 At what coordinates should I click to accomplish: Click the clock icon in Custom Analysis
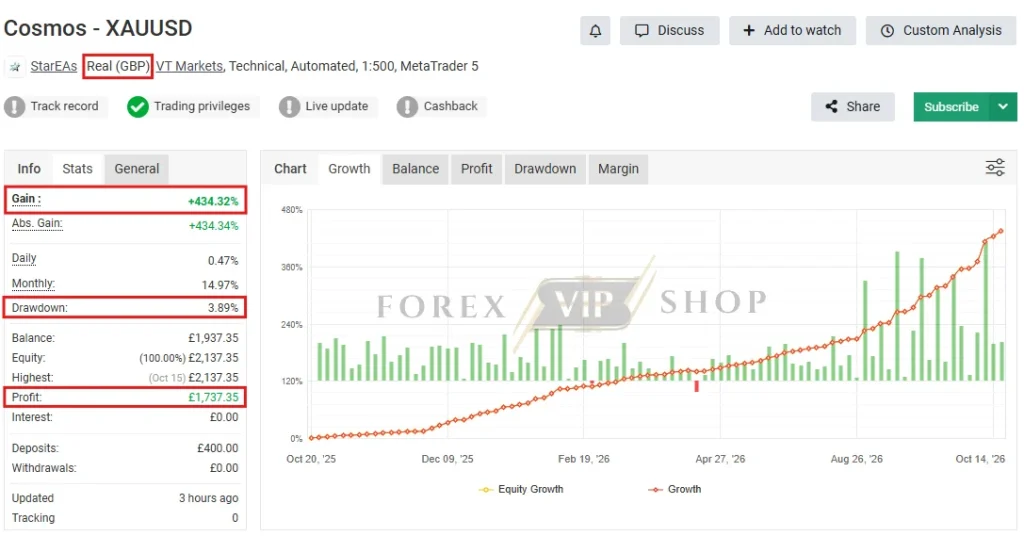tap(887, 31)
